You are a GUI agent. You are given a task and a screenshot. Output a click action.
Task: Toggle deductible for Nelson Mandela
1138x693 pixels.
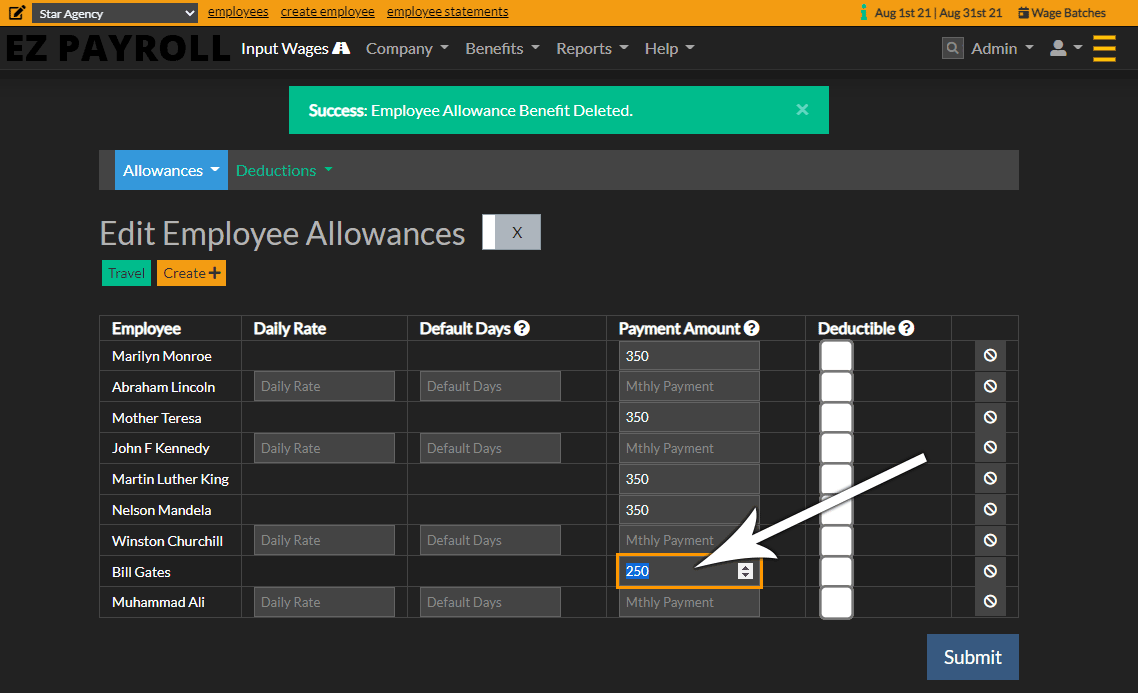click(836, 509)
